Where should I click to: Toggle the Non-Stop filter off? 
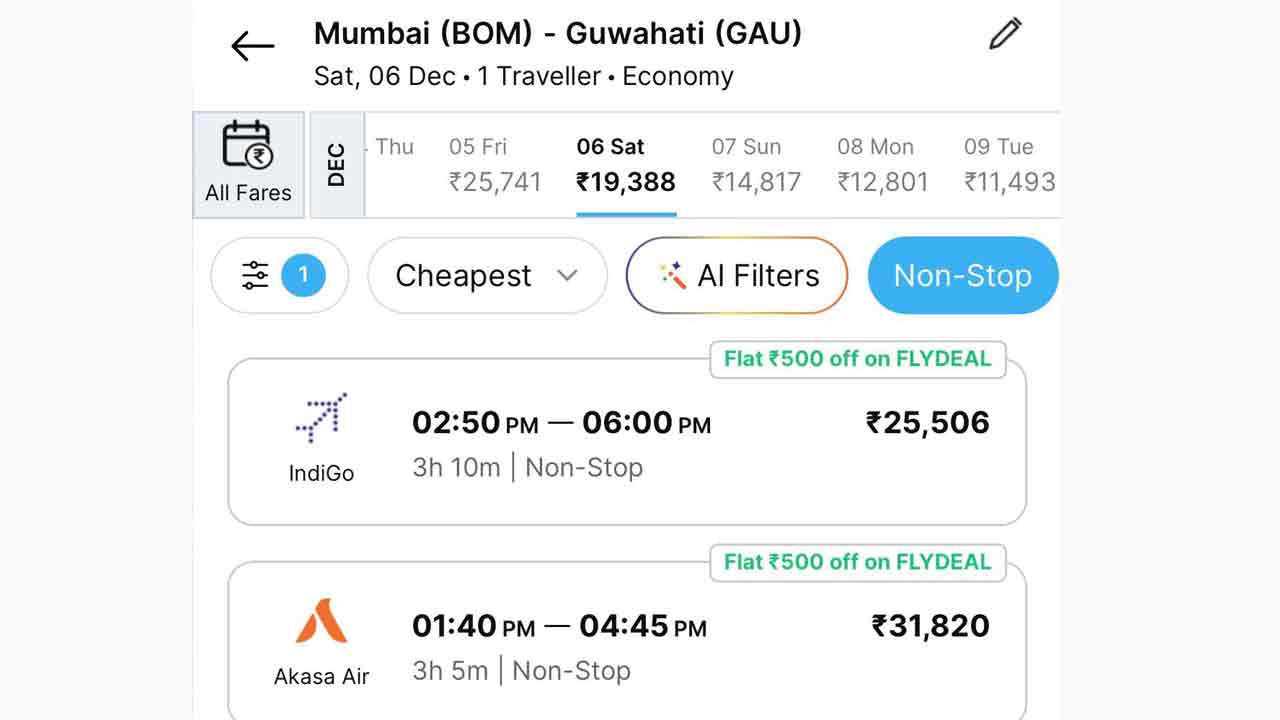click(962, 275)
